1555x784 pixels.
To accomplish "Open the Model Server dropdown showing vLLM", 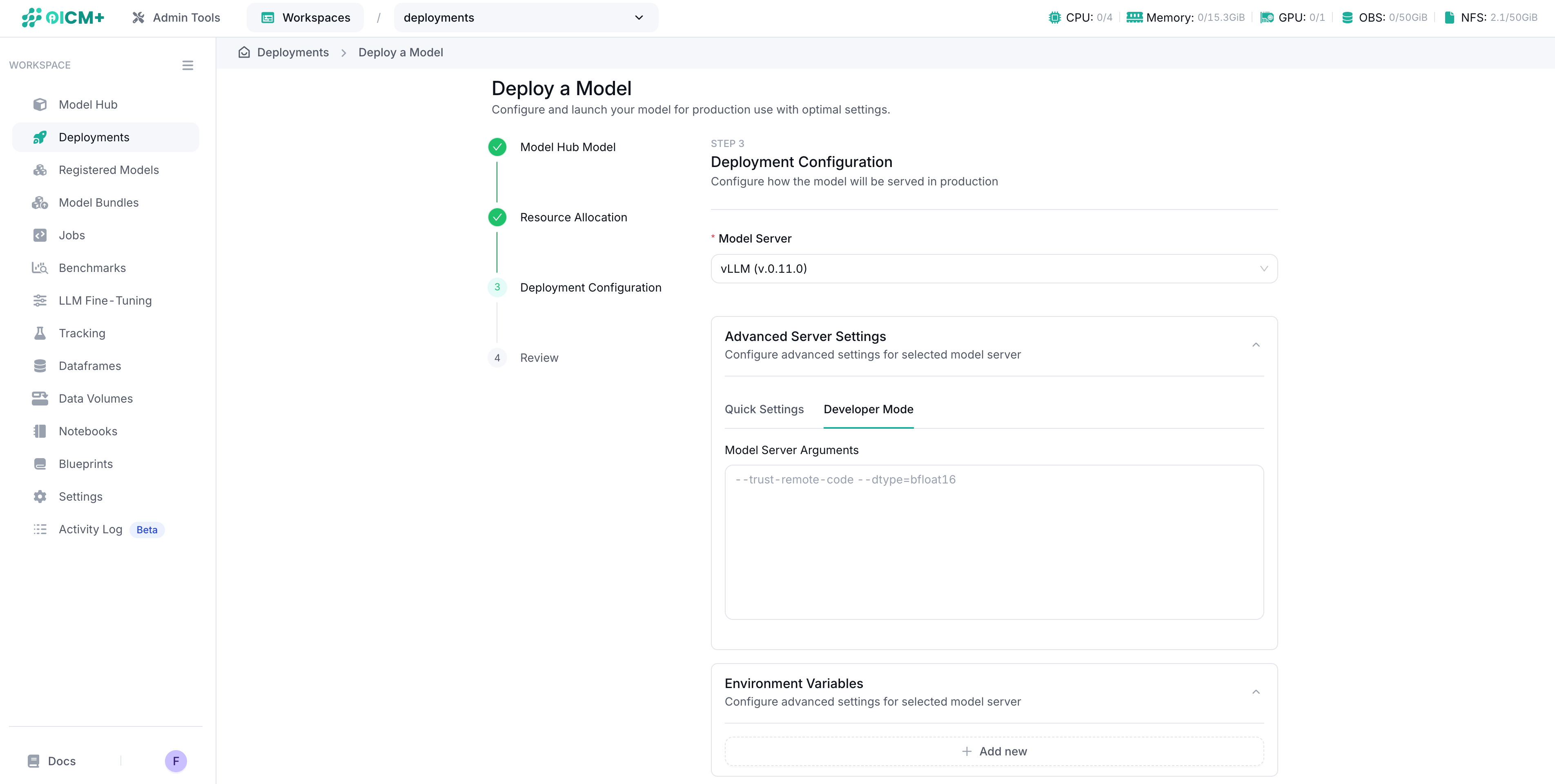I will click(994, 269).
